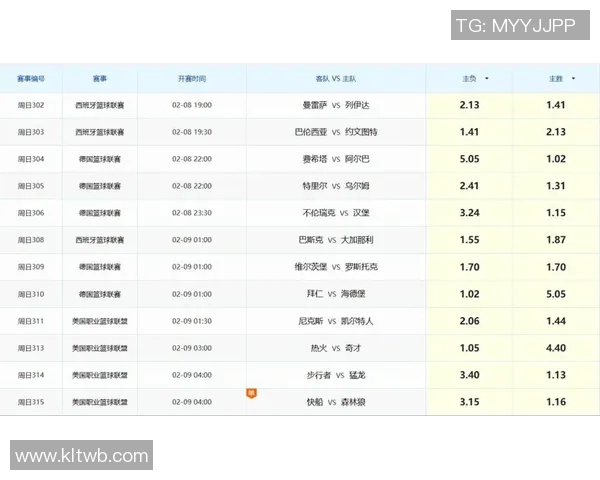Click away team name 曼雷萨
Screen dimensions: 600x480
(315, 105)
